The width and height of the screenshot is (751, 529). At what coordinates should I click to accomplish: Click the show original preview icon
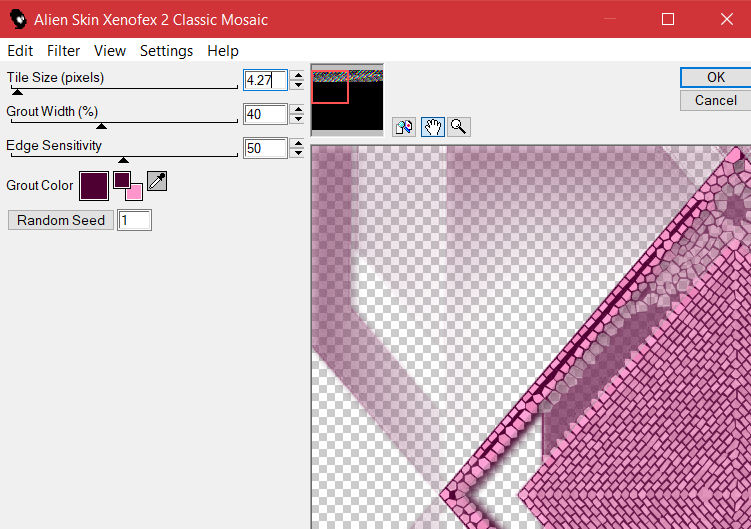(405, 127)
